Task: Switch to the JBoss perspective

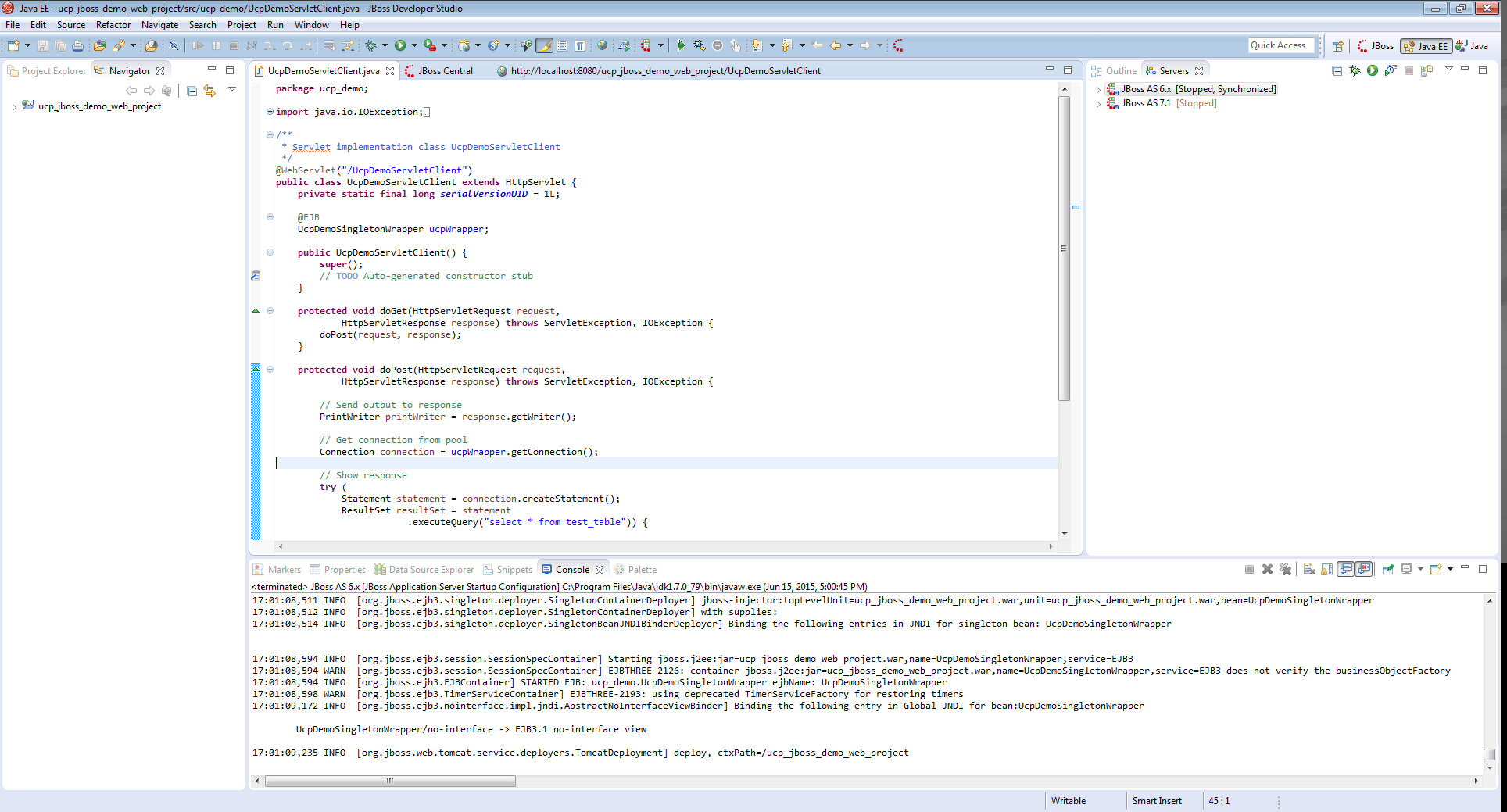Action: point(1375,46)
